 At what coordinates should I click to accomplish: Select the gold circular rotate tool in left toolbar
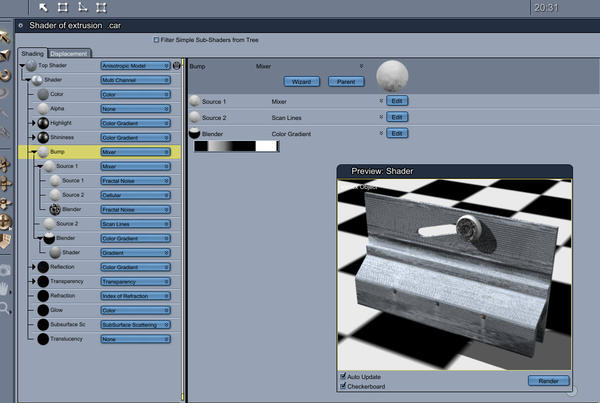[x=5, y=75]
